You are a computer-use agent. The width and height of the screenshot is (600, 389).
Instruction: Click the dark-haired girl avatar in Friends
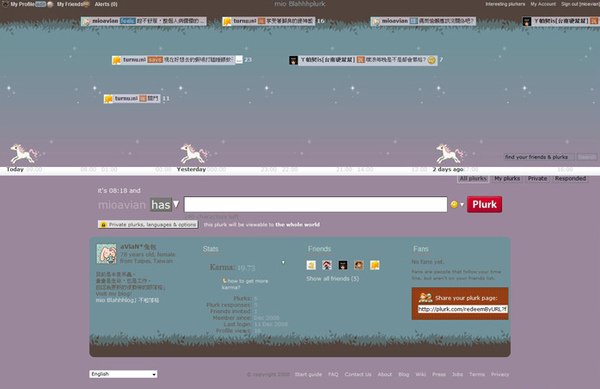point(327,265)
